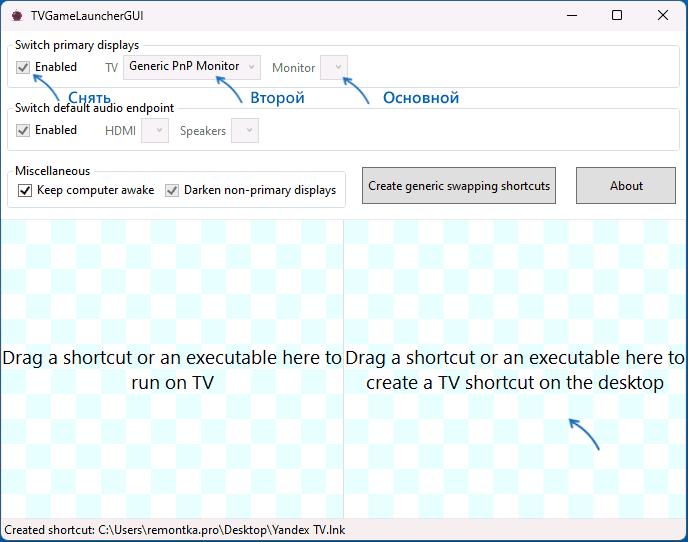
Task: Toggle Darken non-primary displays checkbox
Action: click(x=172, y=190)
